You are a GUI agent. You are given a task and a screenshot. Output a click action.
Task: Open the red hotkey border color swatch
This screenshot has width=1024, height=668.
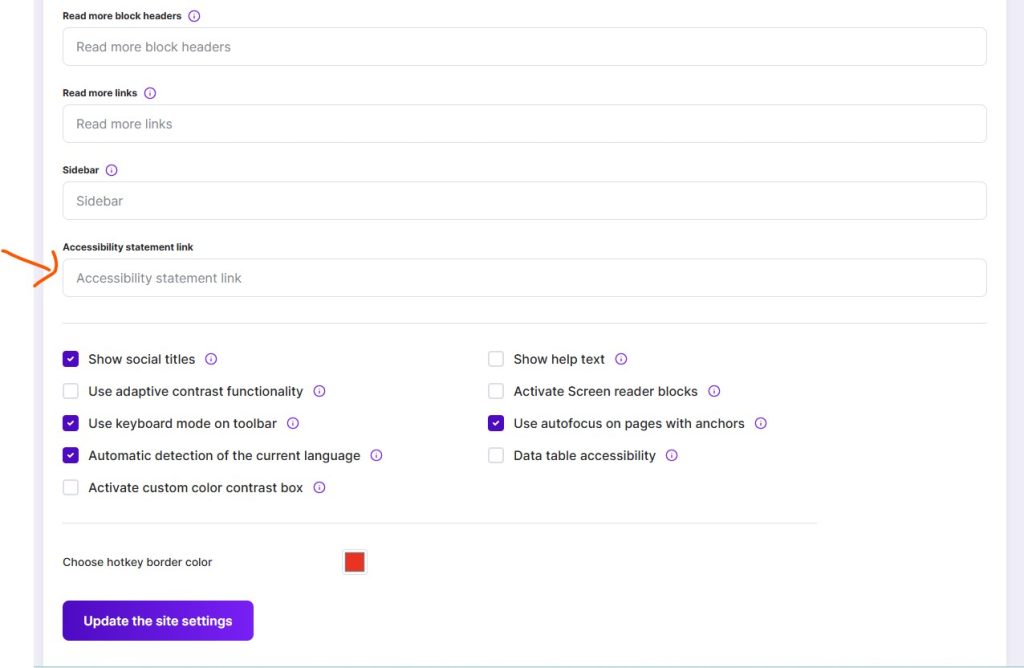click(x=355, y=562)
